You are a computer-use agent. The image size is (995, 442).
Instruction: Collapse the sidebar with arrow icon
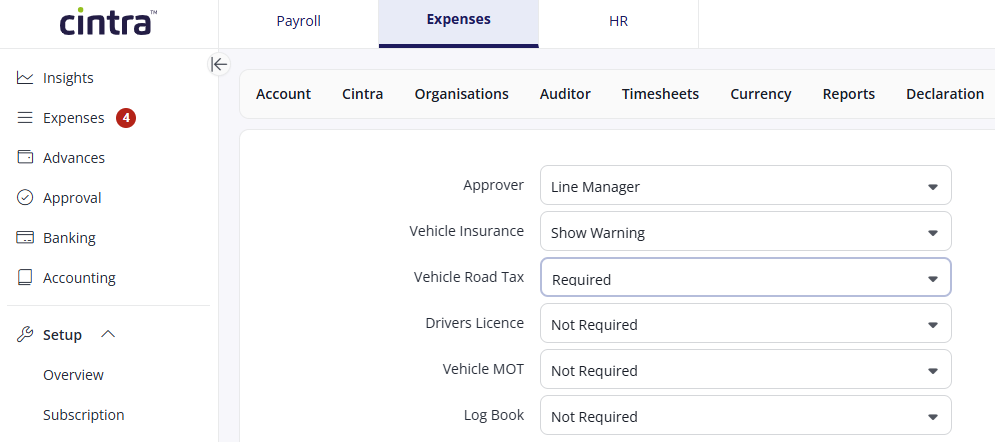(x=219, y=64)
